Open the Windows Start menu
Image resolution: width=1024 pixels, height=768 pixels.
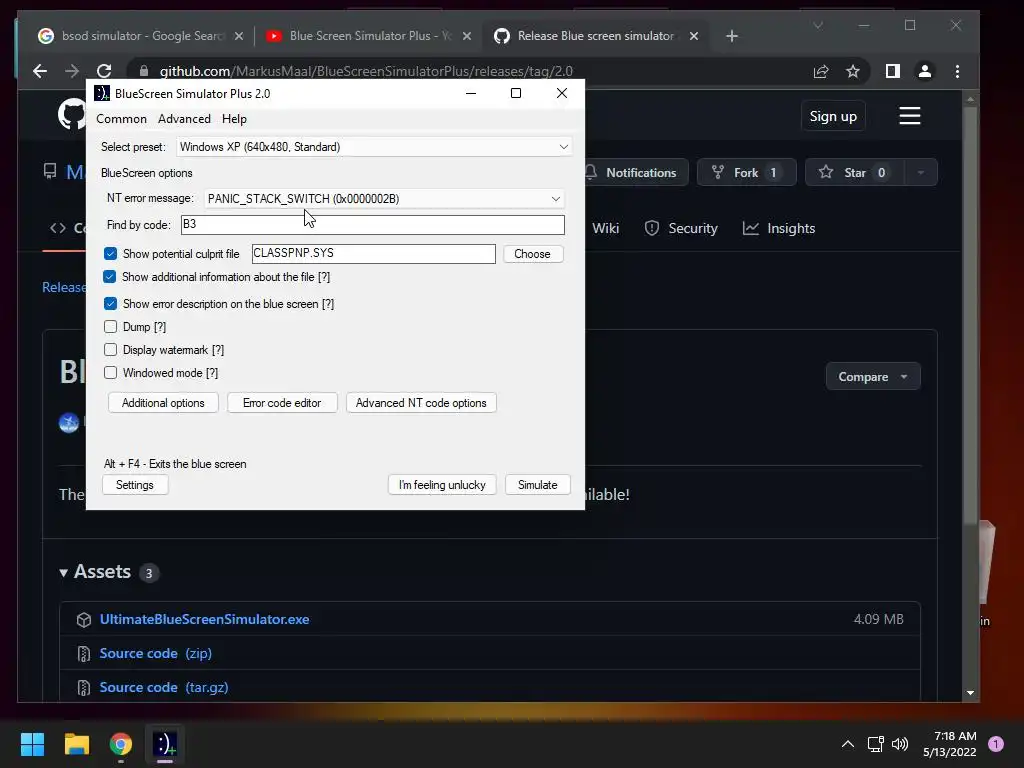pyautogui.click(x=32, y=744)
